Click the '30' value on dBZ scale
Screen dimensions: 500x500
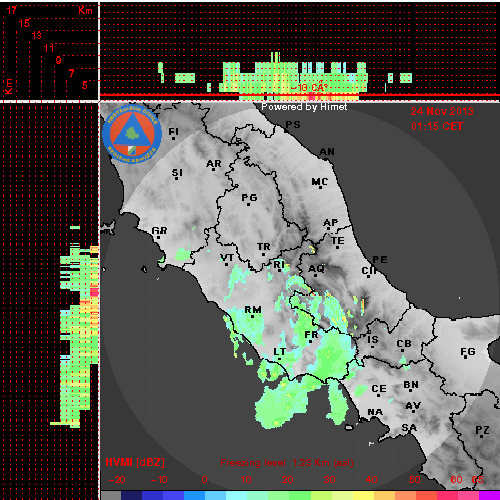pyautogui.click(x=329, y=480)
